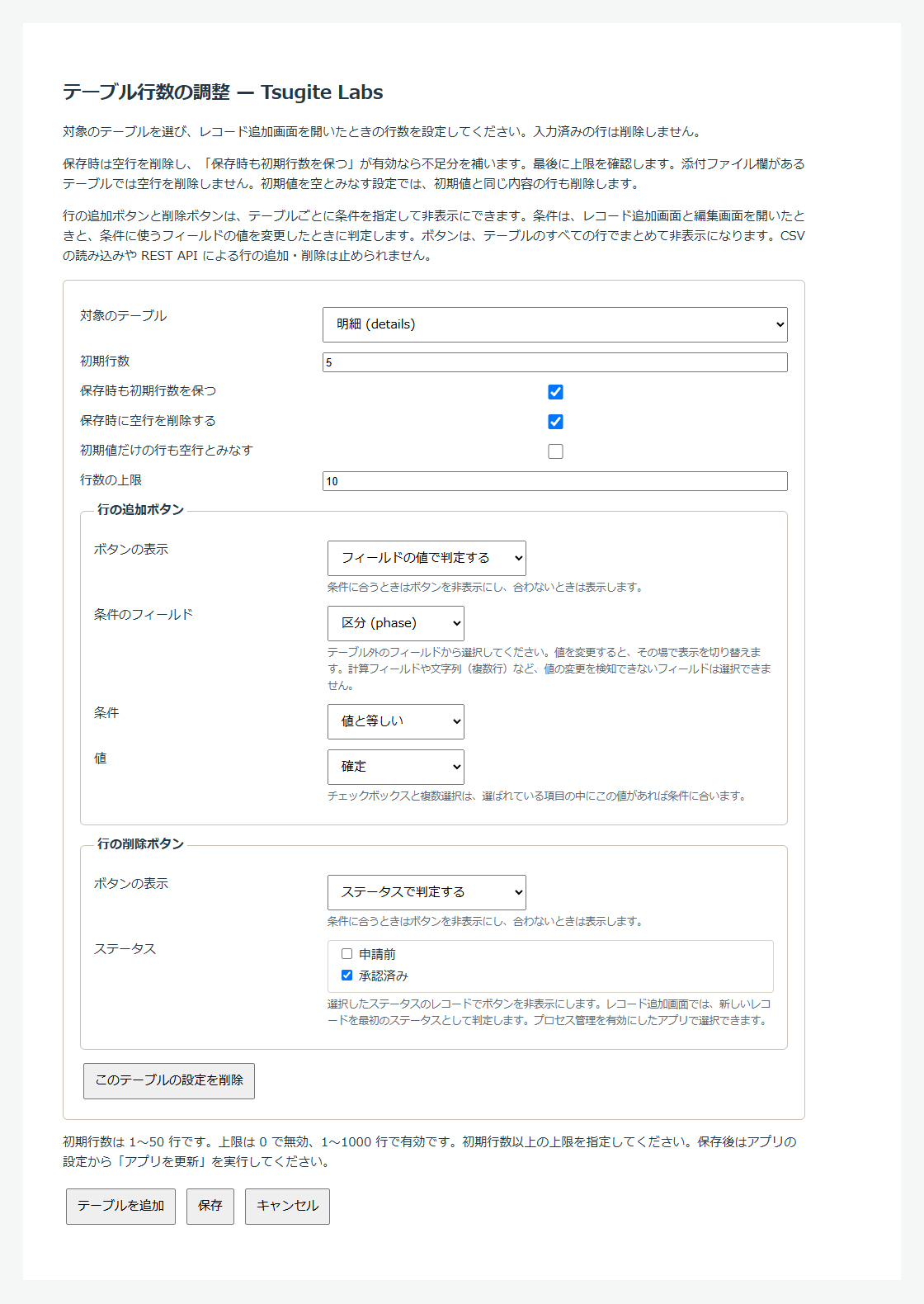This screenshot has width=924, height=1304.
Task: Check the 初期値だけの行も空行とみなす checkbox
Action: [555, 451]
